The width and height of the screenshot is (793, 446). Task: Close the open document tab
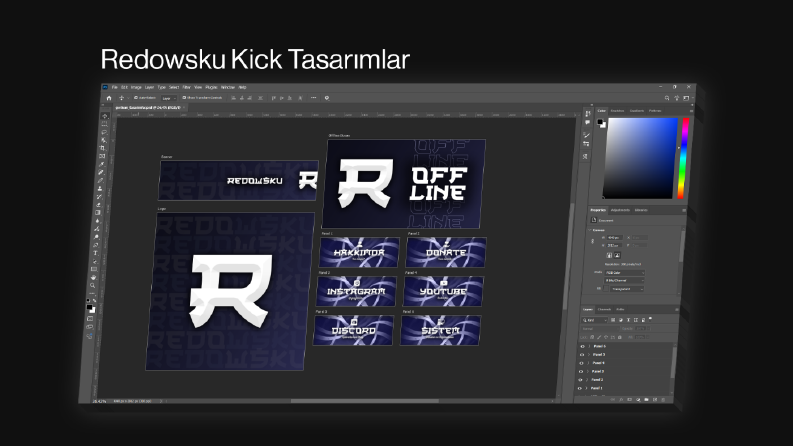(x=184, y=107)
